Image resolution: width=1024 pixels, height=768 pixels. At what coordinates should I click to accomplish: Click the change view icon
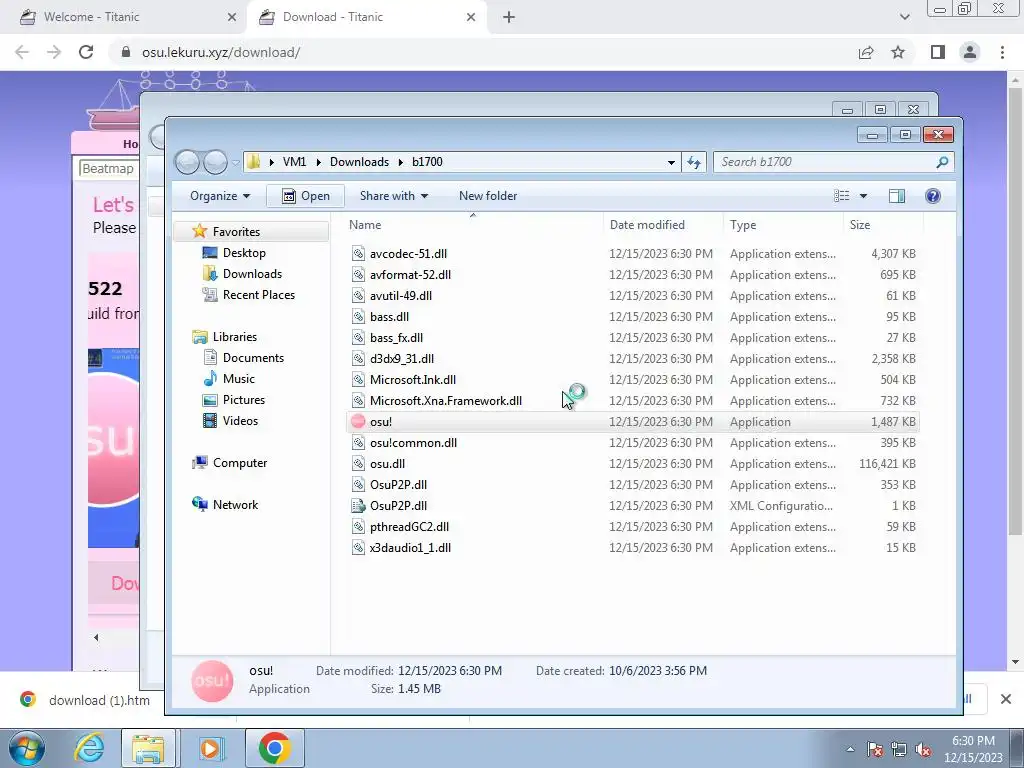[x=842, y=196]
